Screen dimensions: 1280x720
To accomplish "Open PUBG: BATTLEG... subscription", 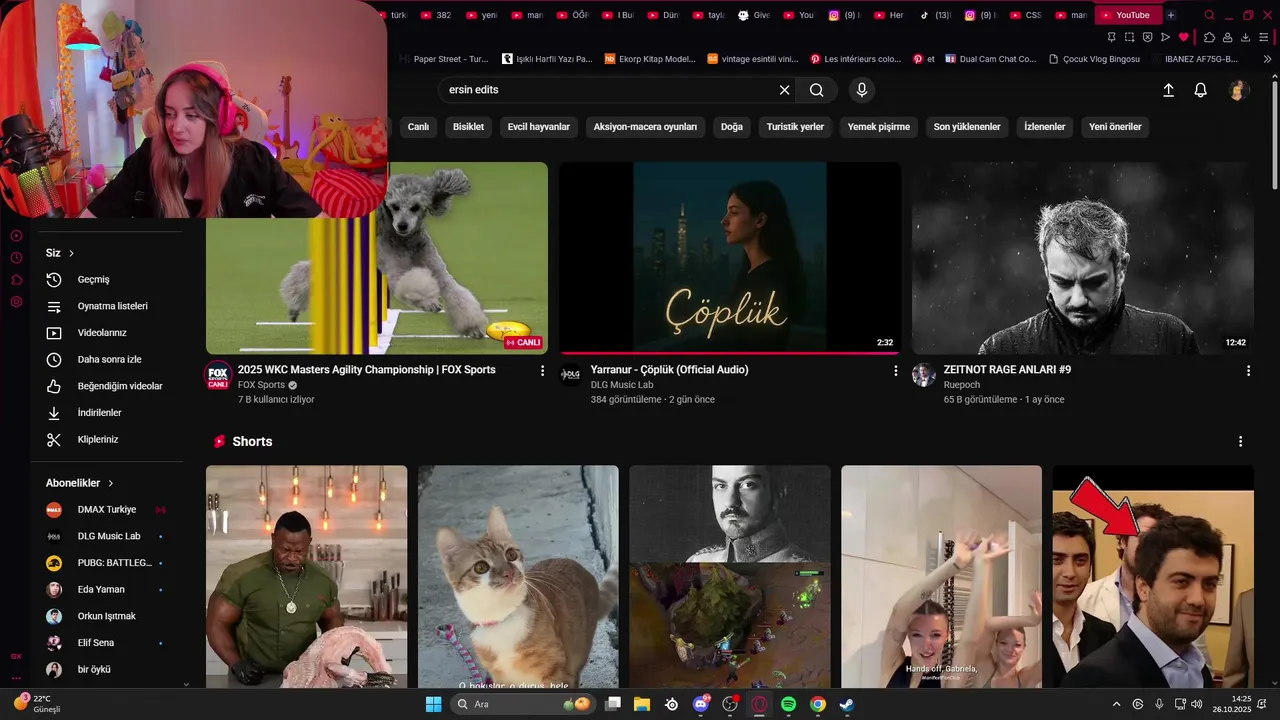I will (x=107, y=563).
